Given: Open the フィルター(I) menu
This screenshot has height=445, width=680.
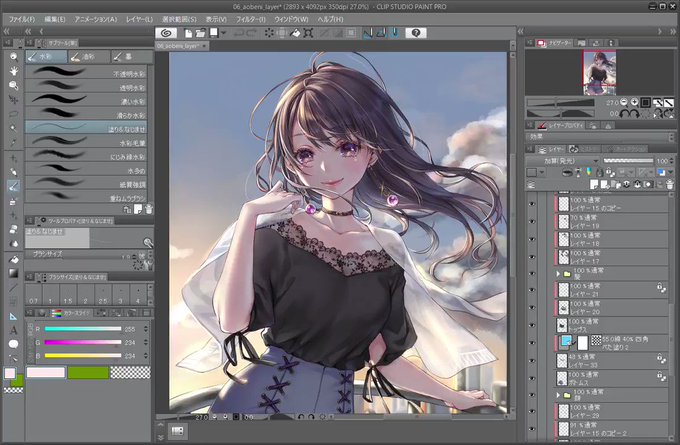Looking at the screenshot, I should click(x=250, y=20).
